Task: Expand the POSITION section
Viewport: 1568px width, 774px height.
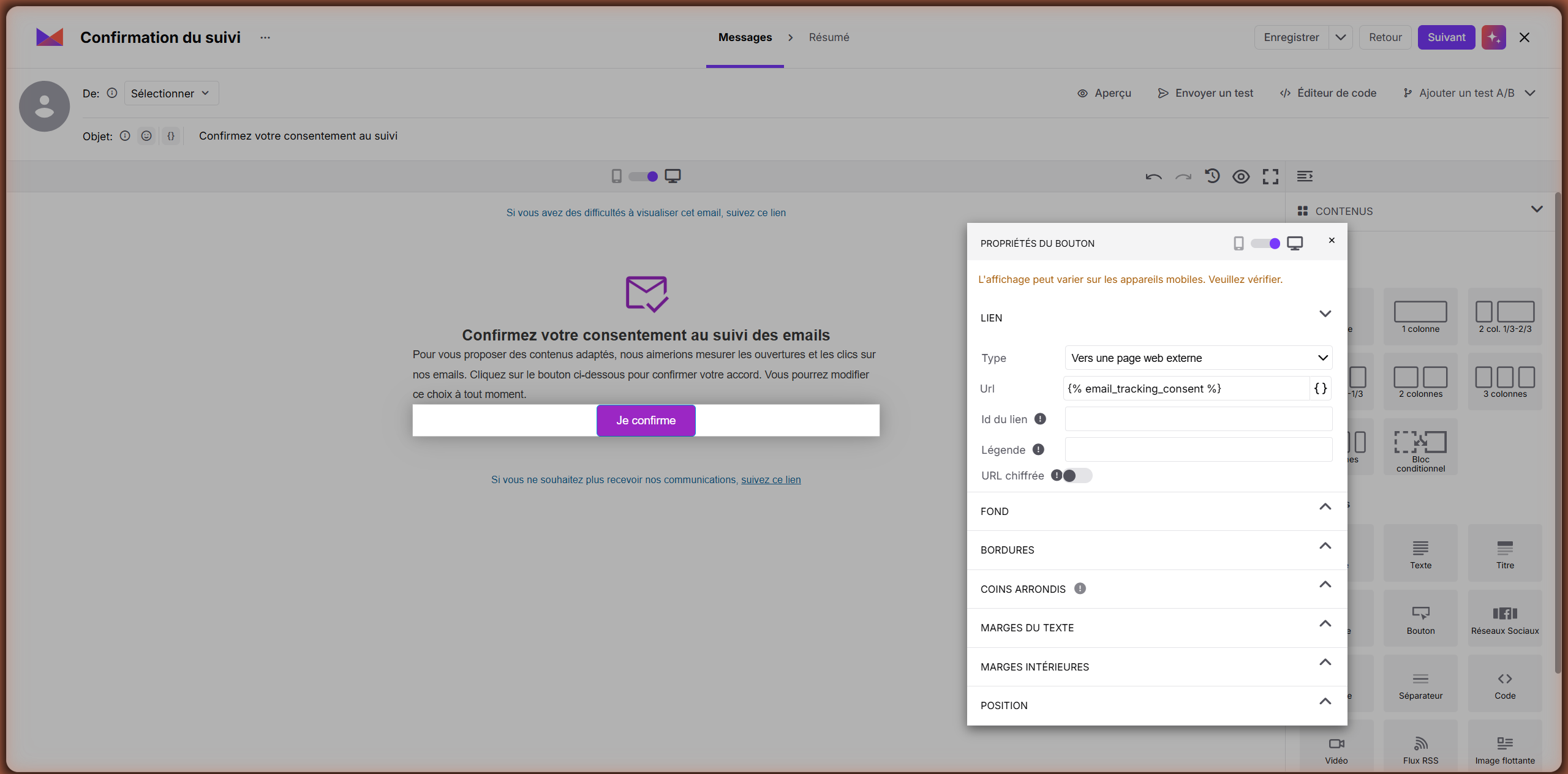Action: (1157, 705)
